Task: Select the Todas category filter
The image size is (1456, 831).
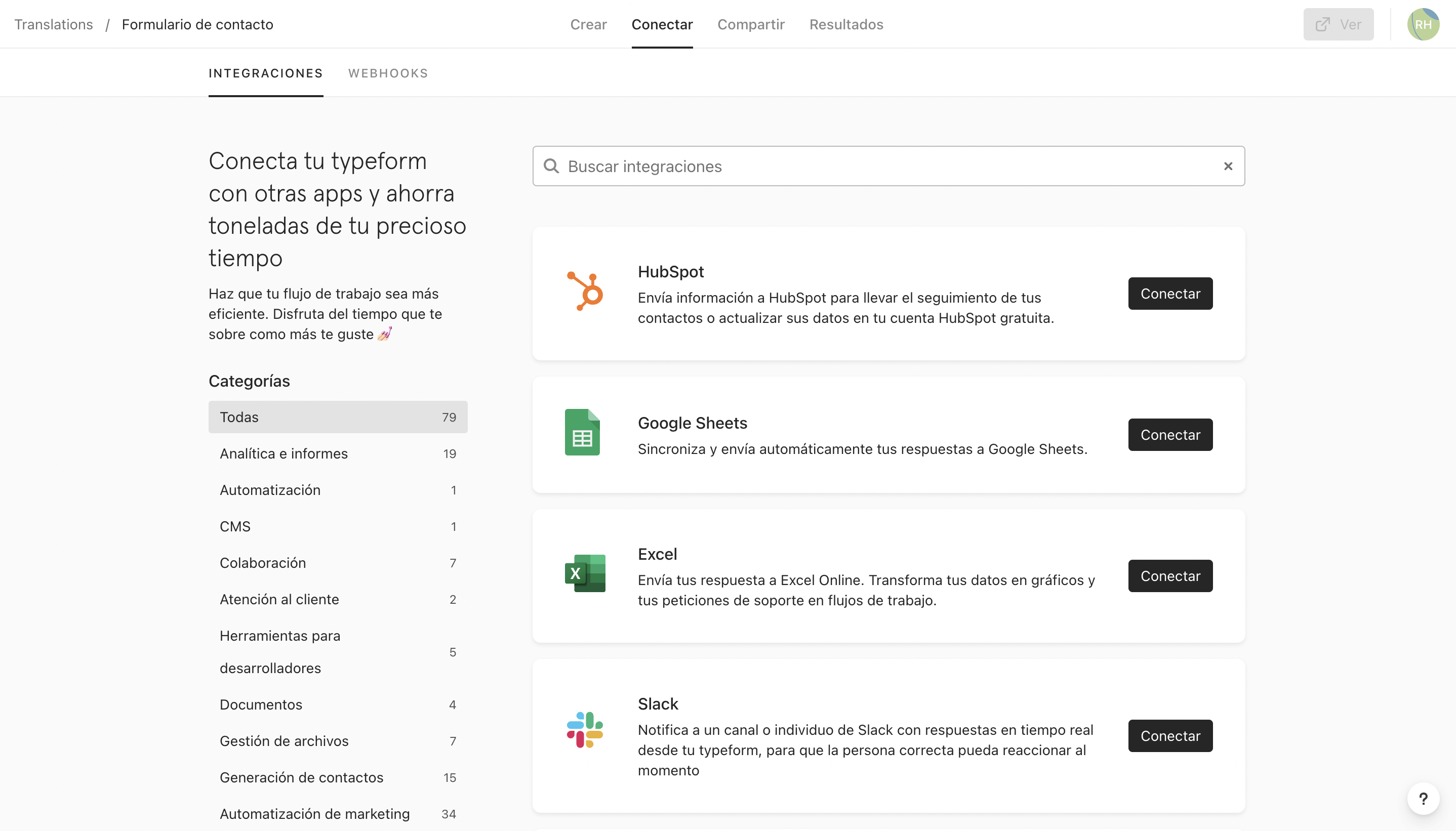Action: (338, 417)
